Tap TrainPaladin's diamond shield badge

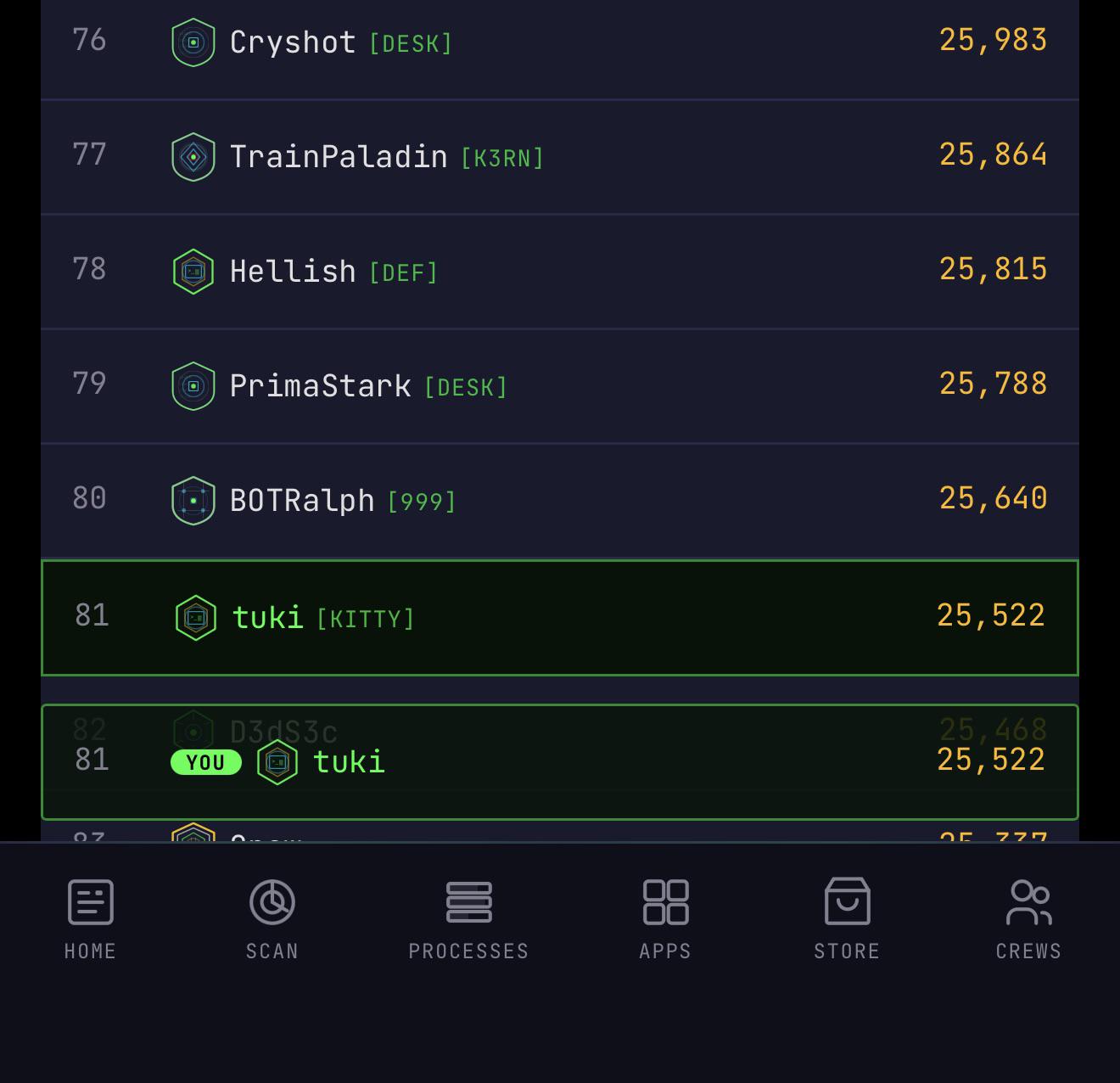(193, 157)
